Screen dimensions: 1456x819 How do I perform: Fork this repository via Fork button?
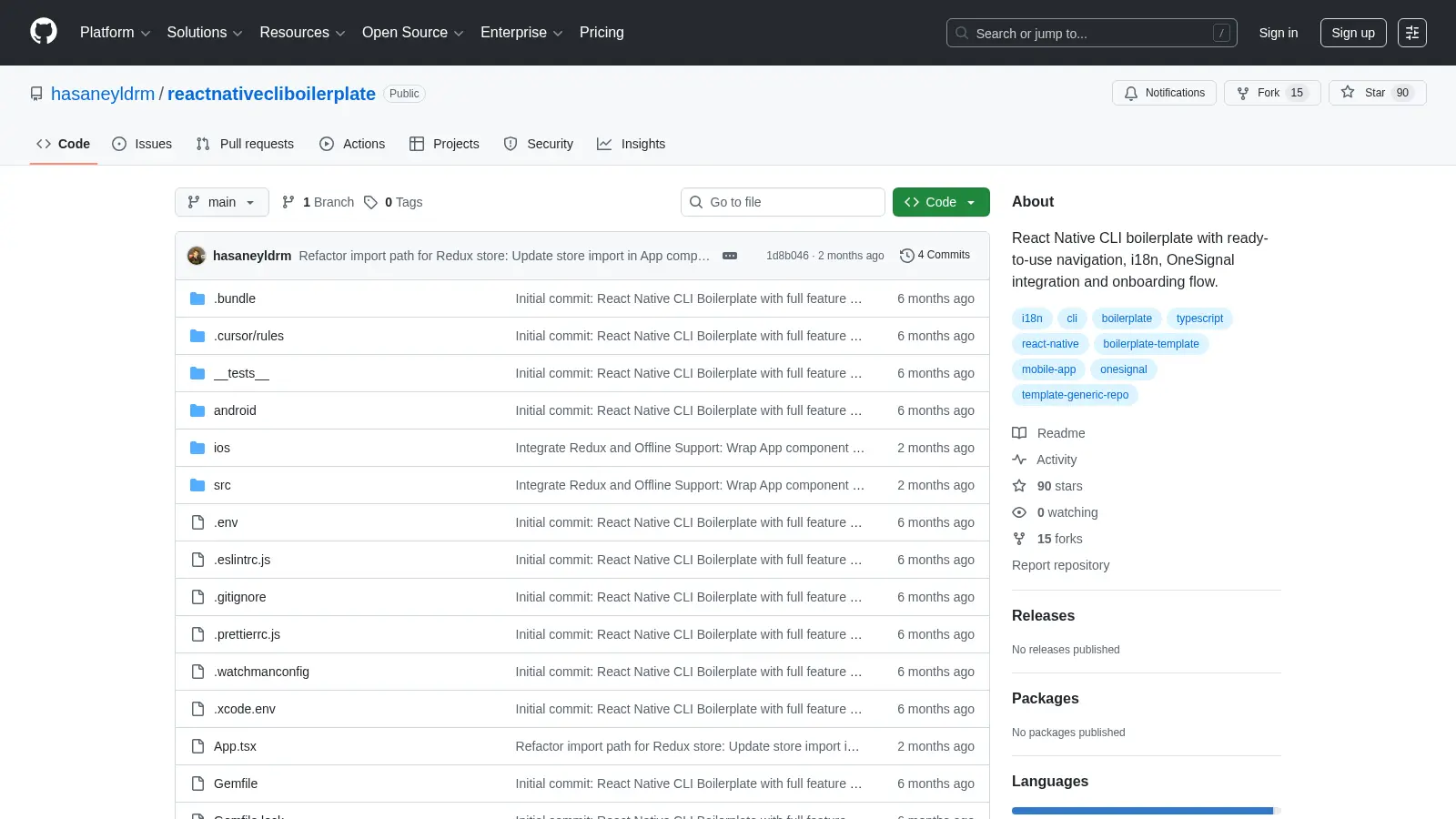1272,93
